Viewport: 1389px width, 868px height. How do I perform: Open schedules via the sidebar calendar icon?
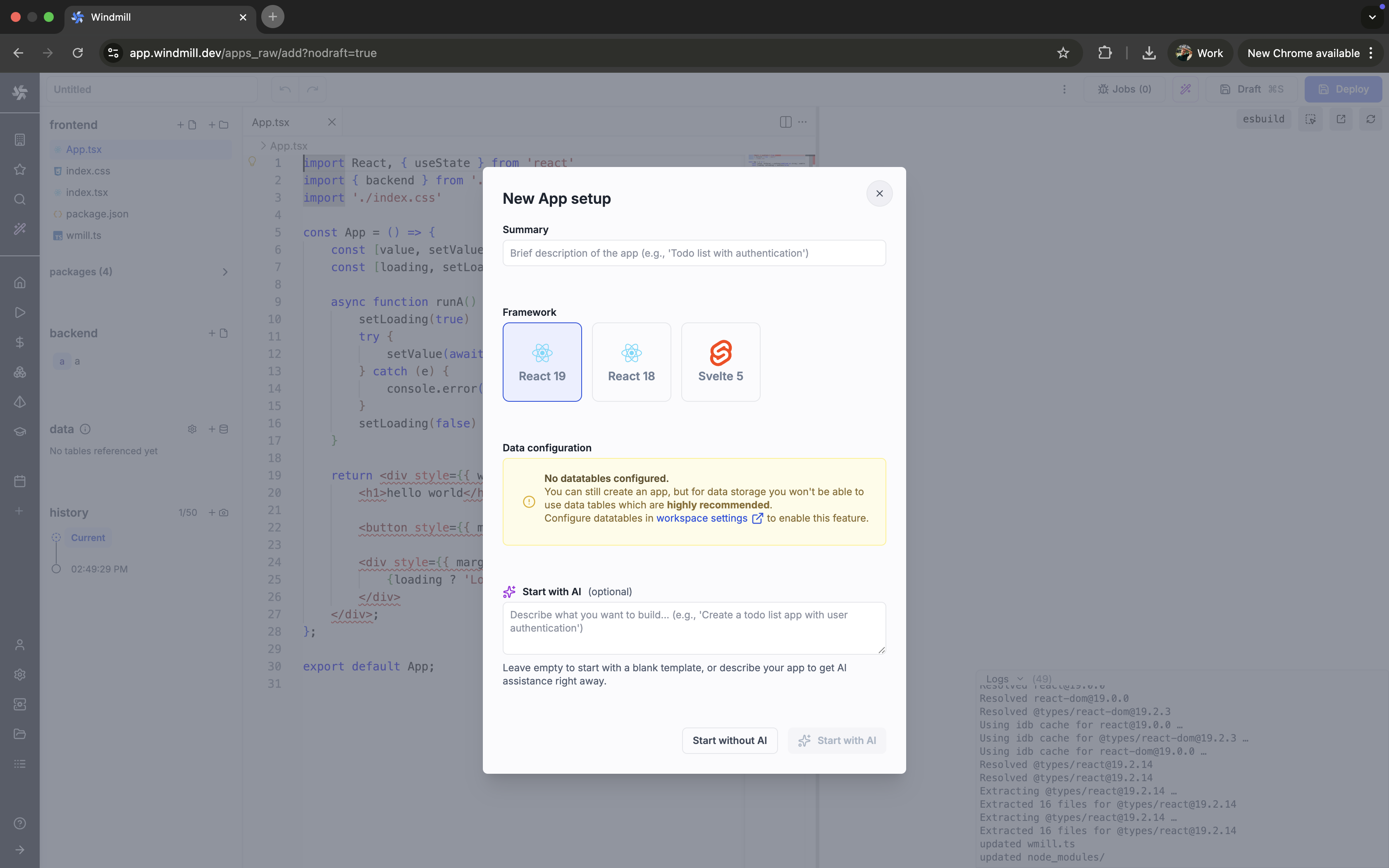(19, 481)
